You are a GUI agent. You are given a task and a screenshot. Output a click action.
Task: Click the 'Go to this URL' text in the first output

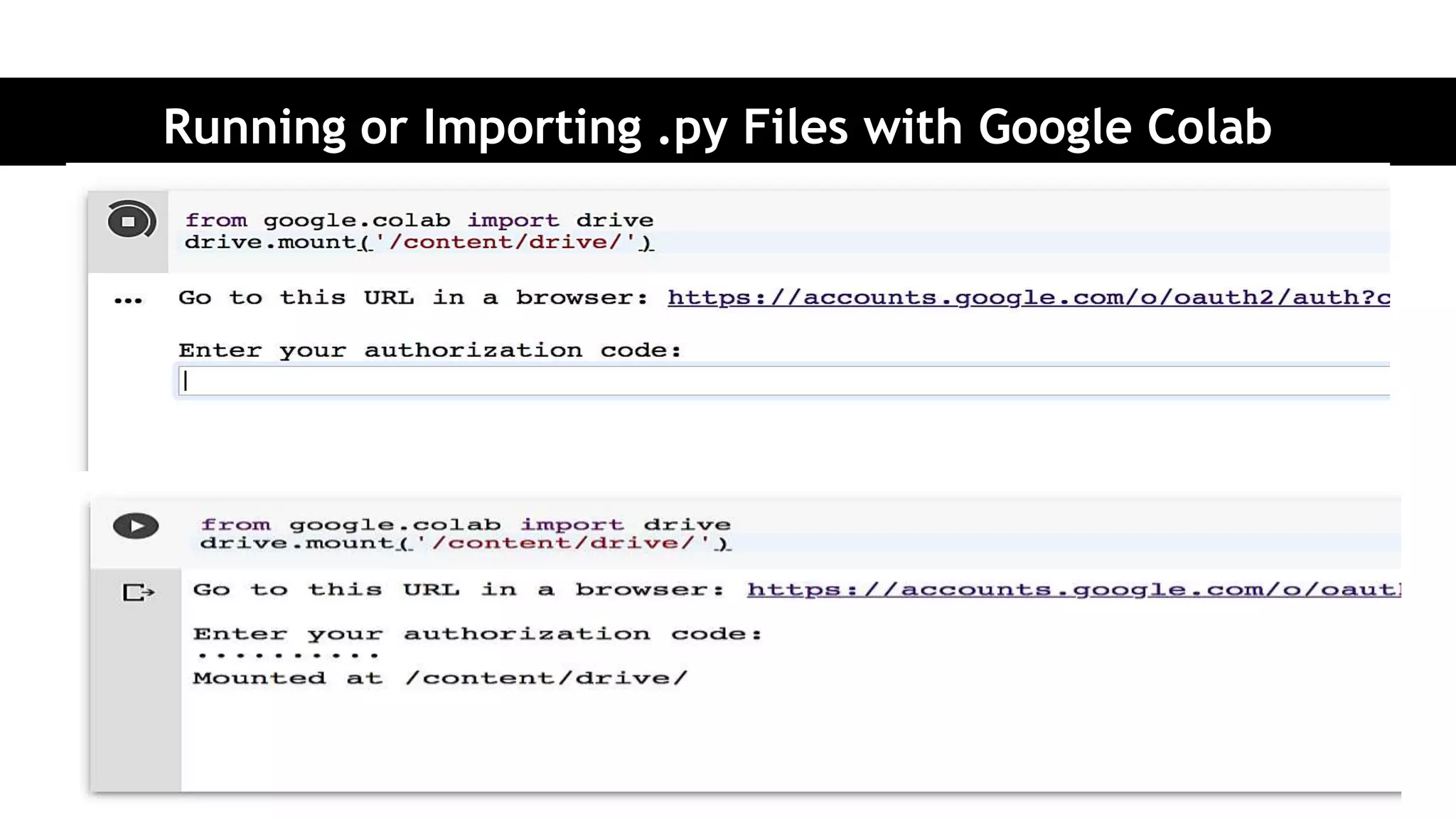[412, 297]
